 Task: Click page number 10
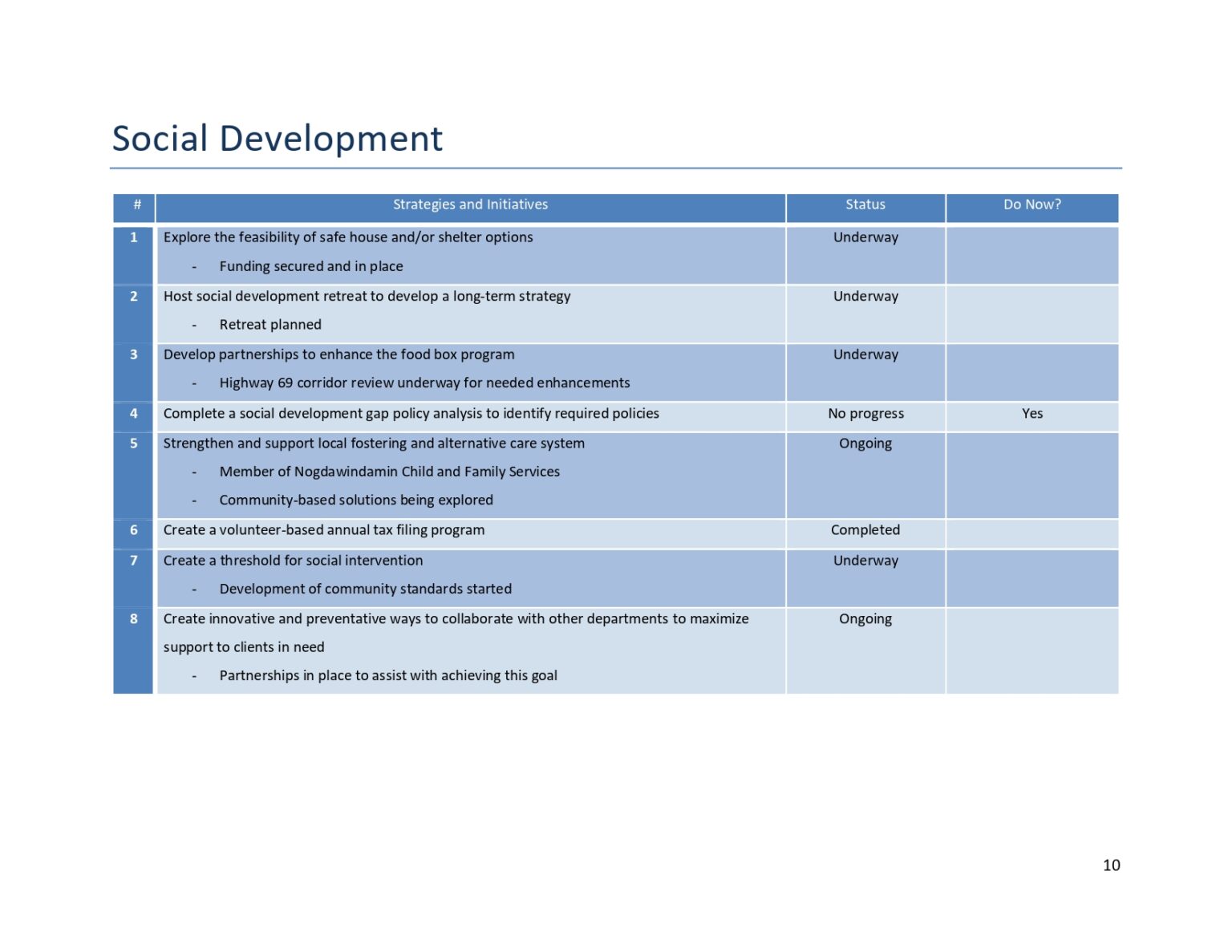(1111, 865)
